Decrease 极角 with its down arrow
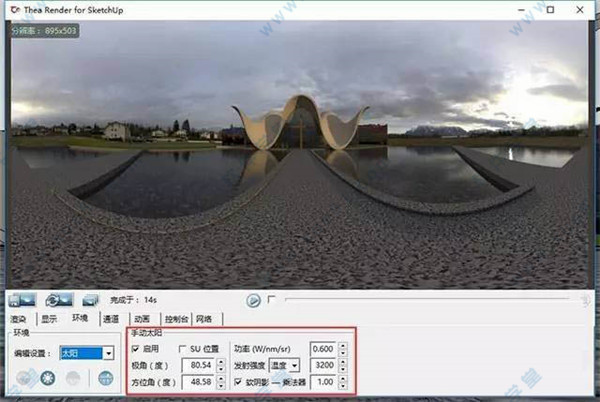The width and height of the screenshot is (600, 402). (x=221, y=369)
